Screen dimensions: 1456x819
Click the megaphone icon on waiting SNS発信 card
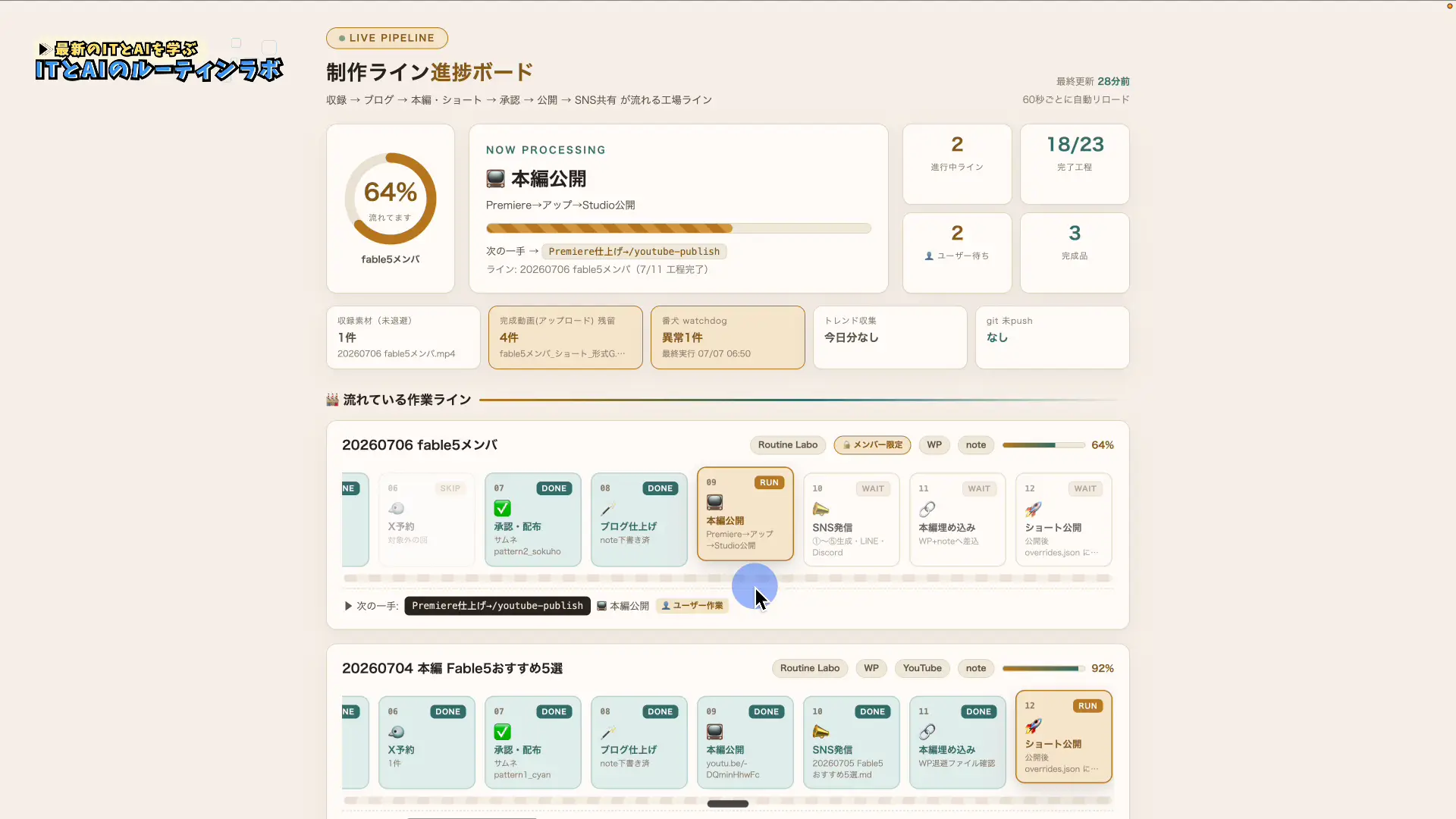pyautogui.click(x=821, y=509)
